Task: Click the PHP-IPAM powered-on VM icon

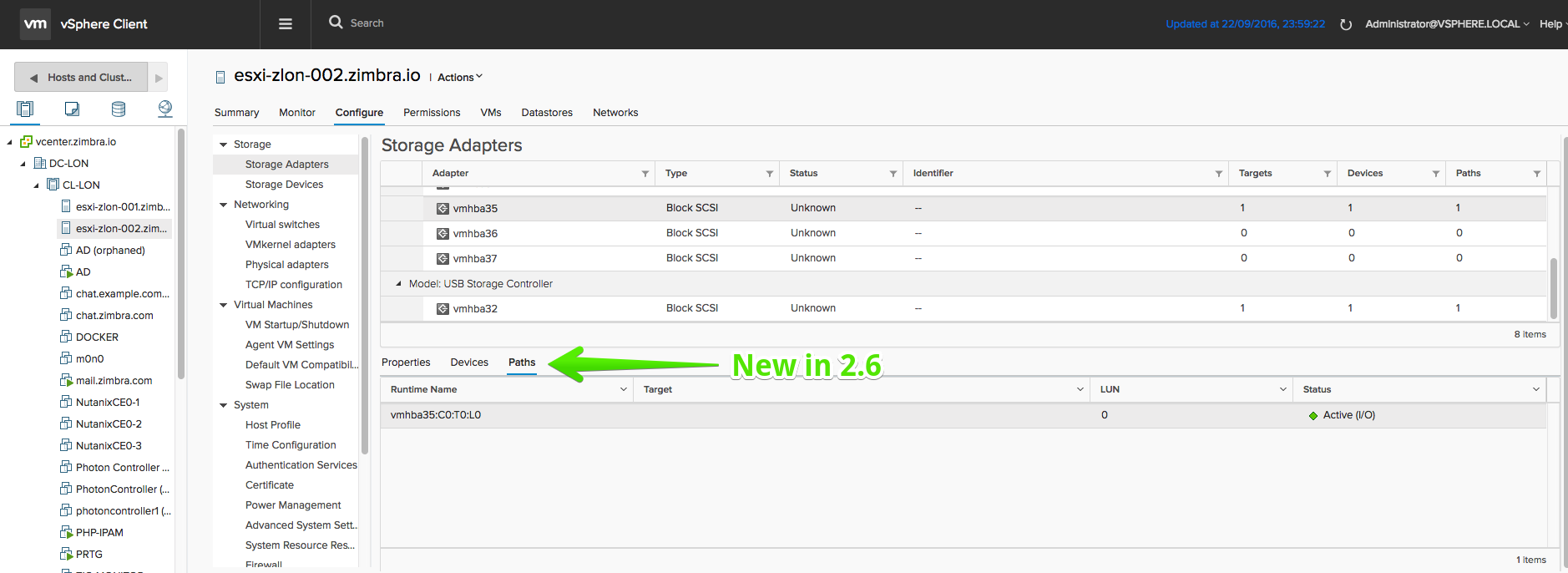Action: (x=66, y=532)
